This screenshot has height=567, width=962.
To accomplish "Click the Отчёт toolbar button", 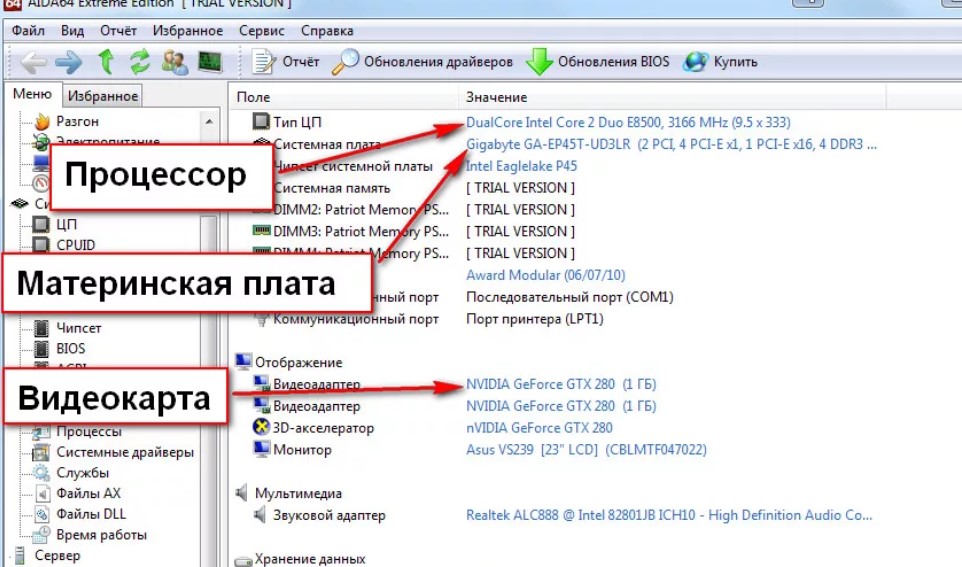I will click(286, 62).
